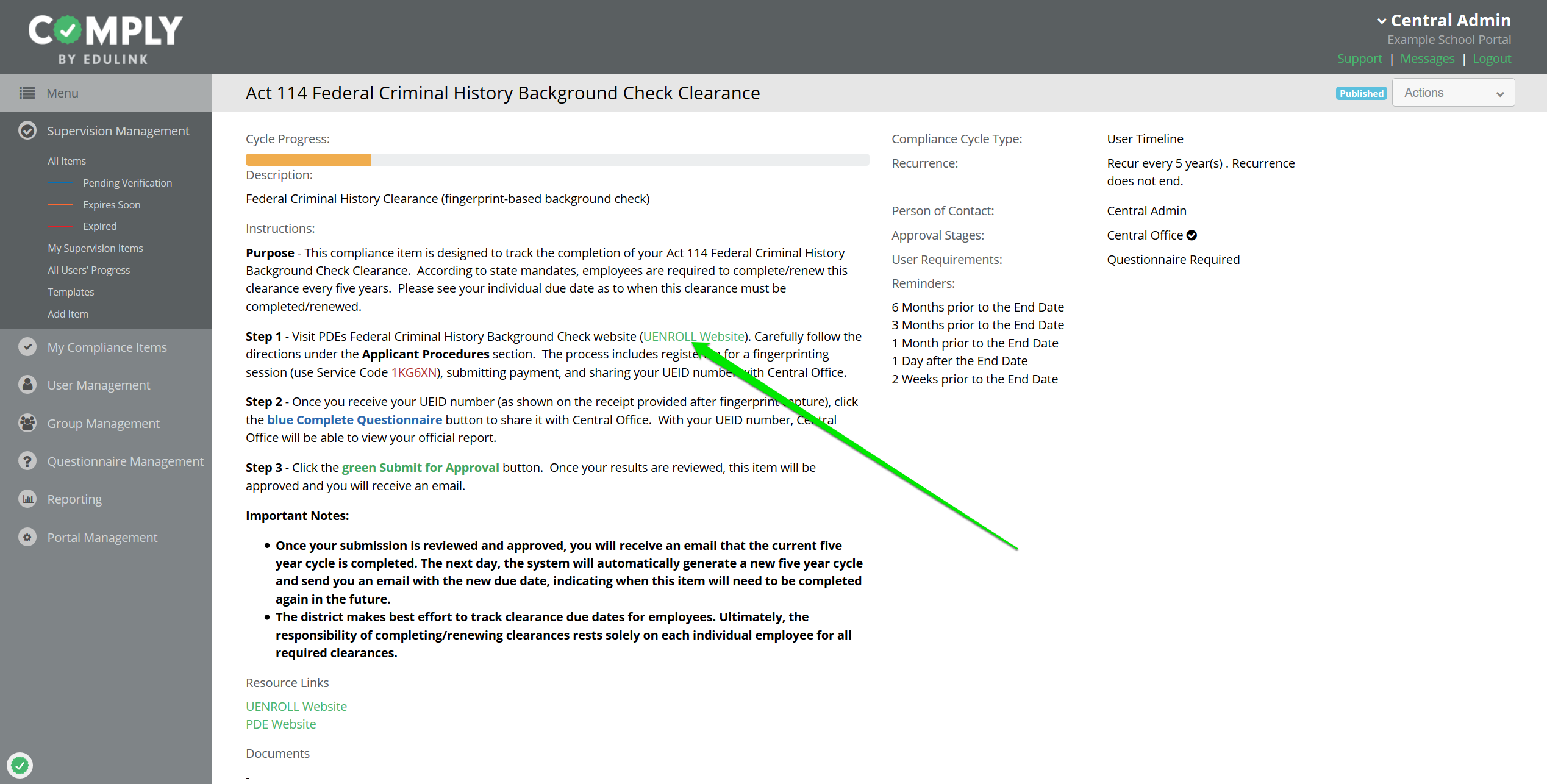Click green checkmark badge at bottom left
This screenshot has width=1547, height=784.
20,764
